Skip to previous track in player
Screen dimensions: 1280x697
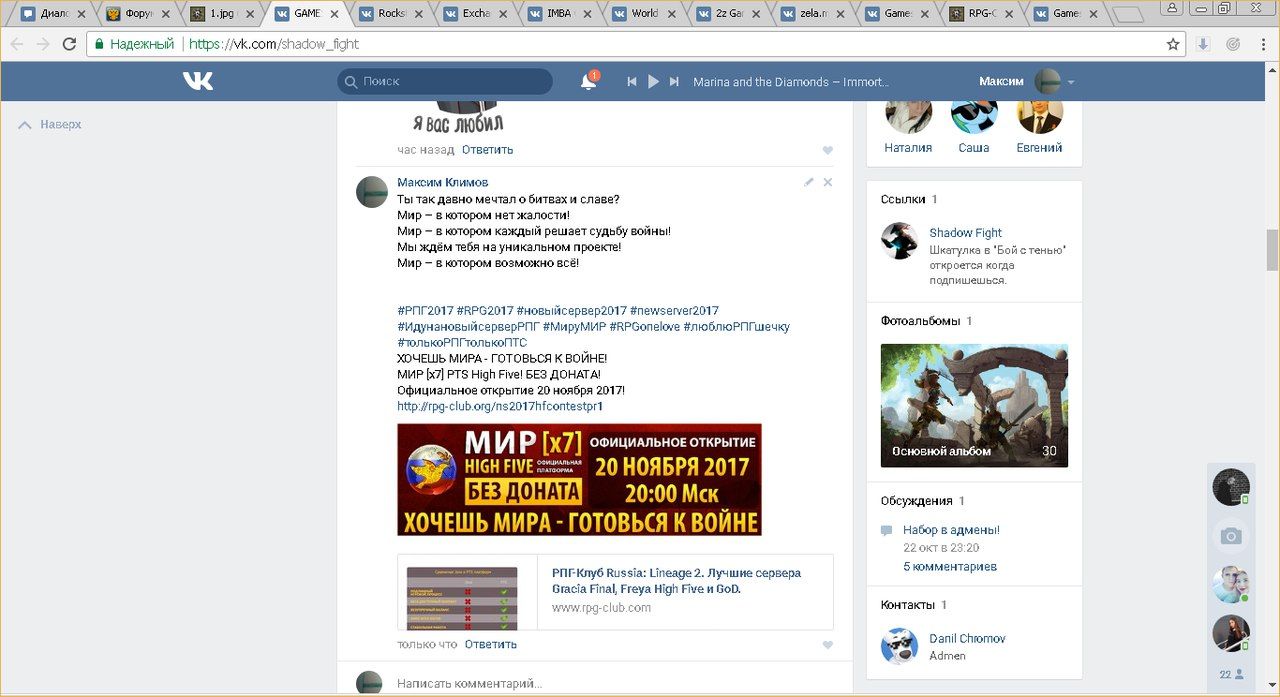(x=632, y=82)
